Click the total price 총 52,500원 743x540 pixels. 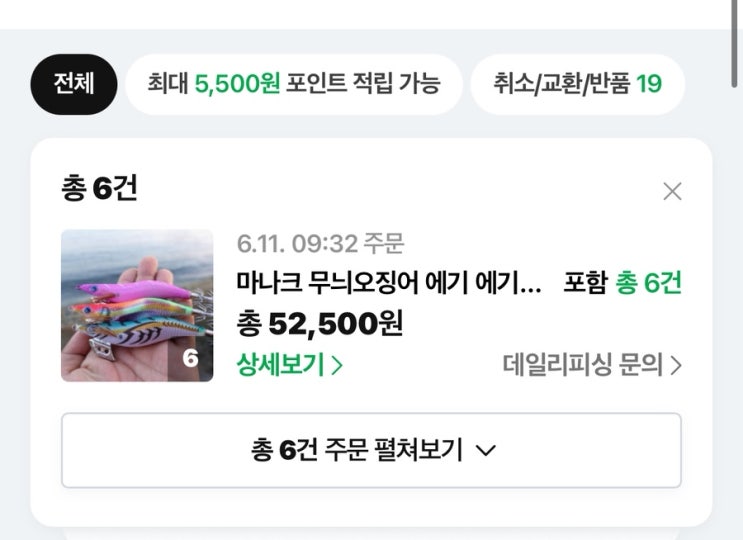pyautogui.click(x=320, y=323)
